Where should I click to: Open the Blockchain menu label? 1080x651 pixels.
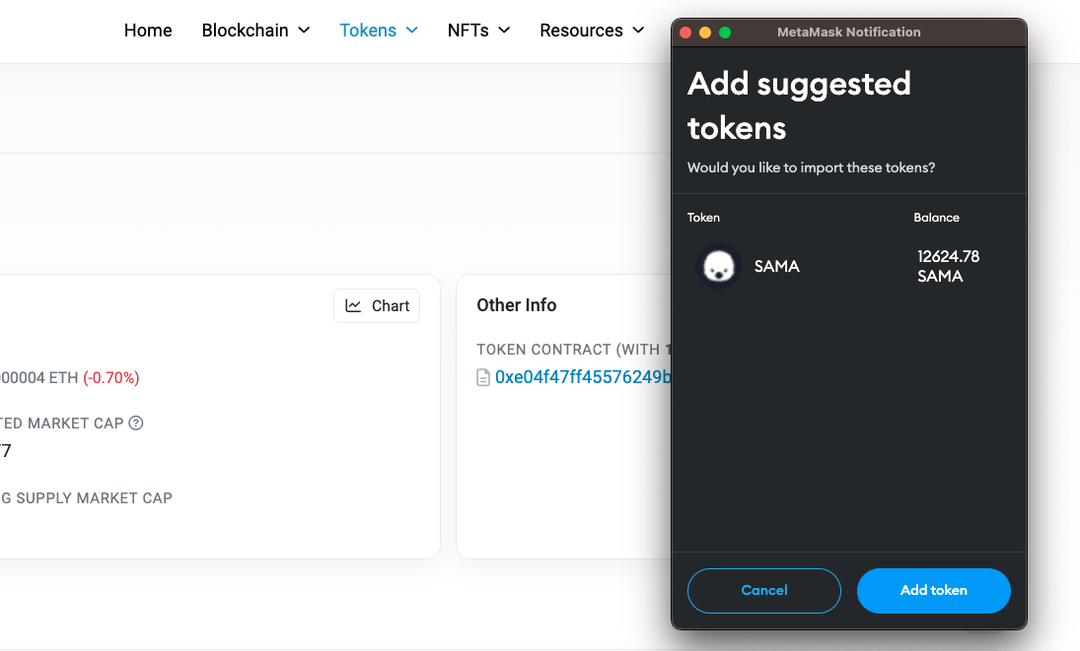pos(245,30)
